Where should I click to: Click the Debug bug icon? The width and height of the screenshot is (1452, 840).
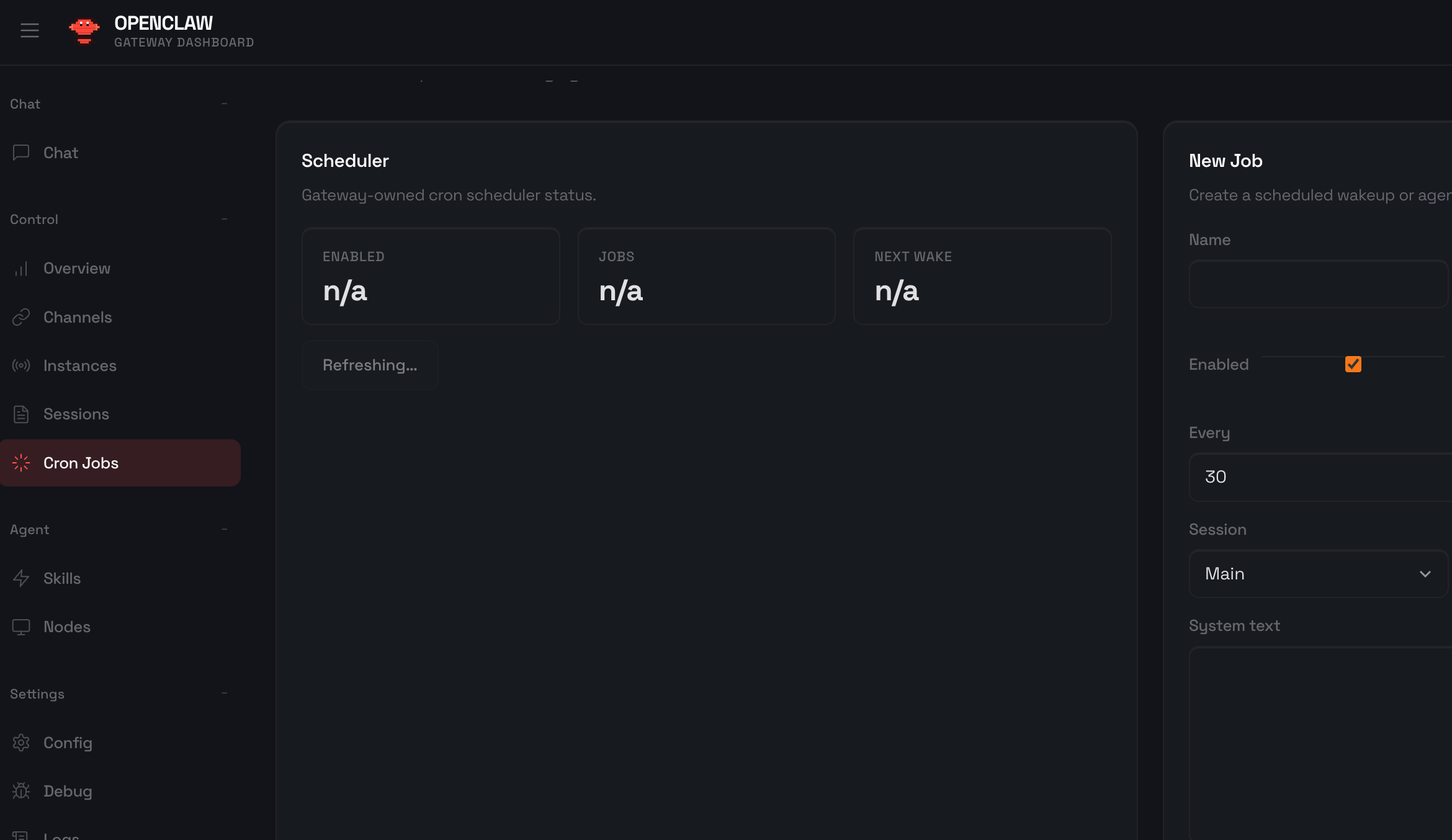(x=21, y=791)
